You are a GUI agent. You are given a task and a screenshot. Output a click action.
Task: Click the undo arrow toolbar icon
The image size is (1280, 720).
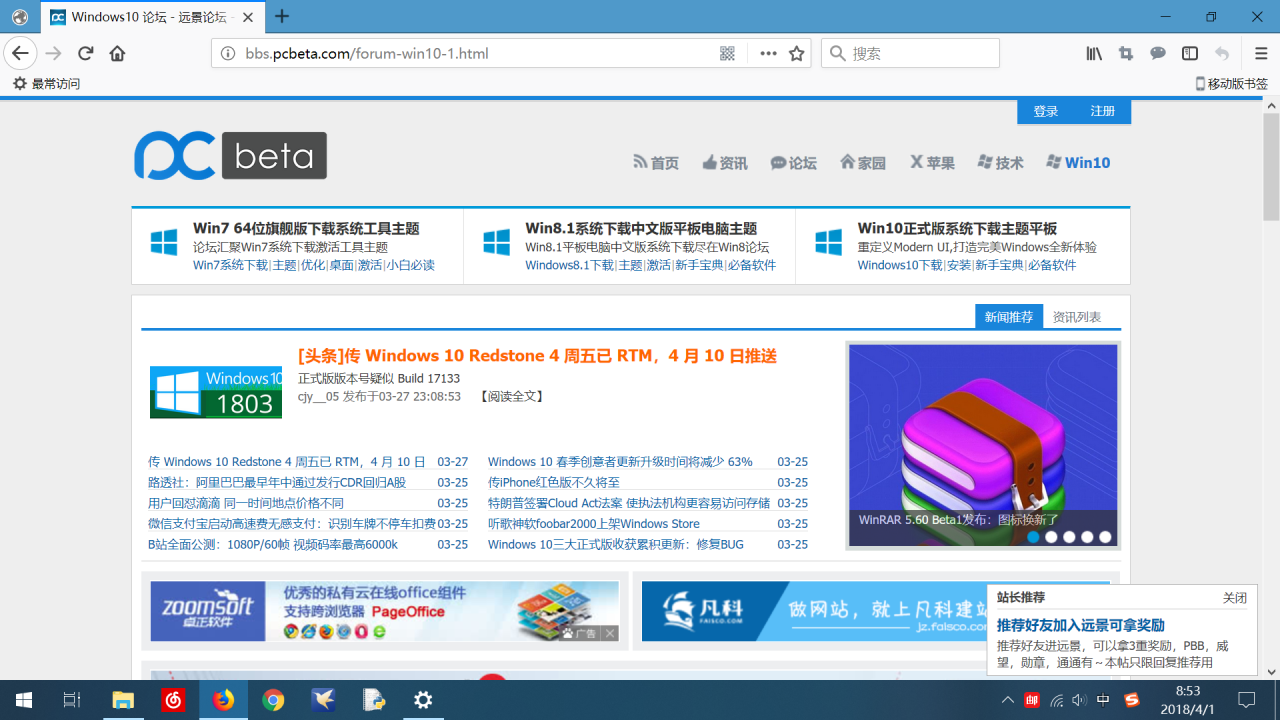tap(1222, 53)
